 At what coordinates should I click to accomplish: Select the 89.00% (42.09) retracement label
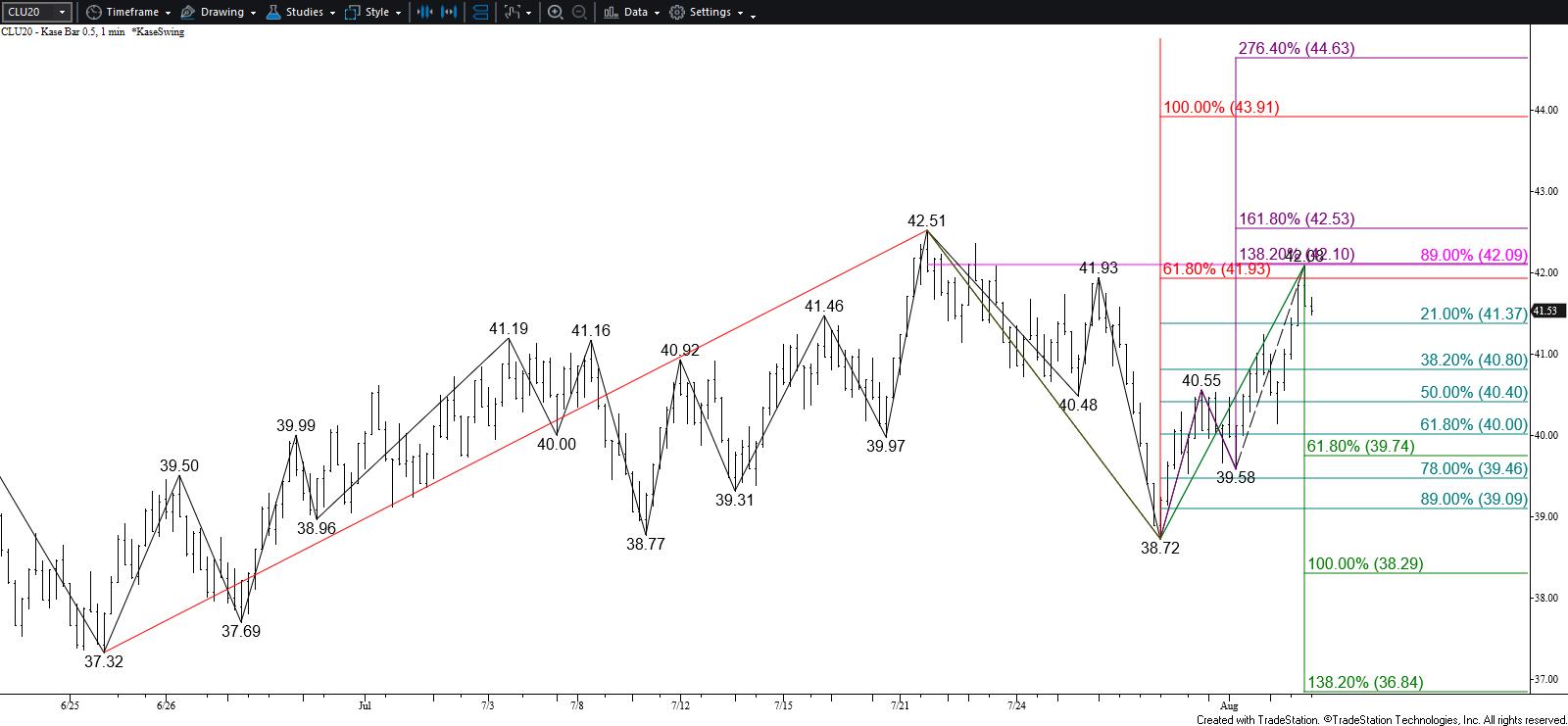[1473, 255]
